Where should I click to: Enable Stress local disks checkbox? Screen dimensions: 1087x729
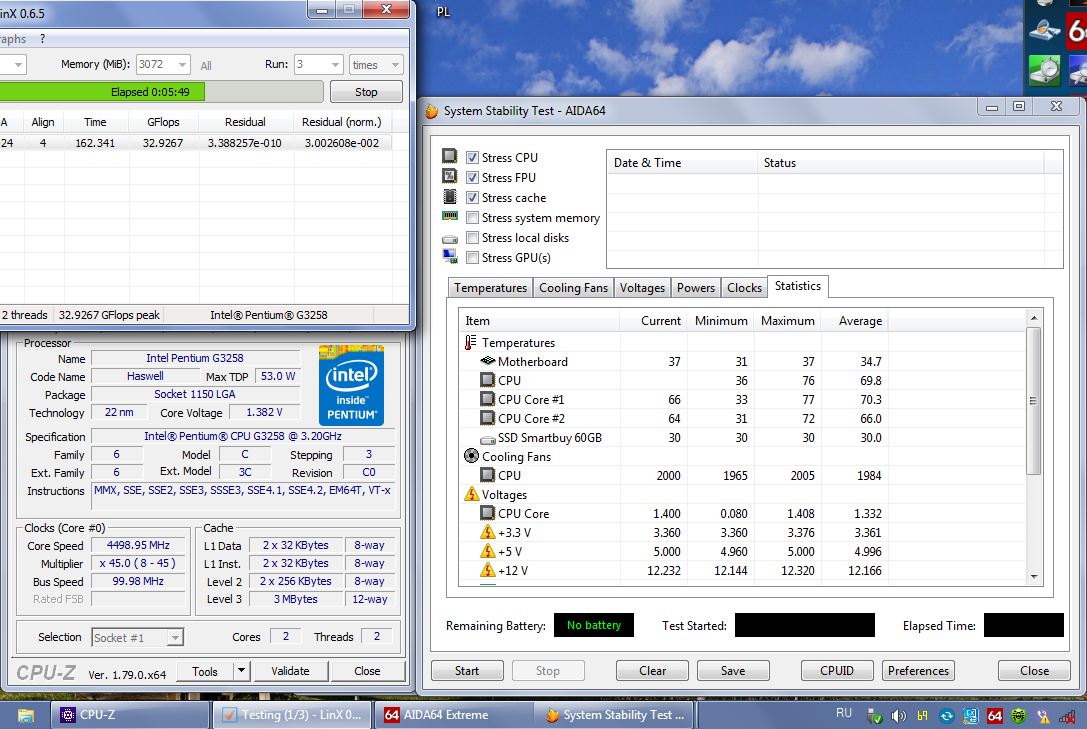(472, 238)
